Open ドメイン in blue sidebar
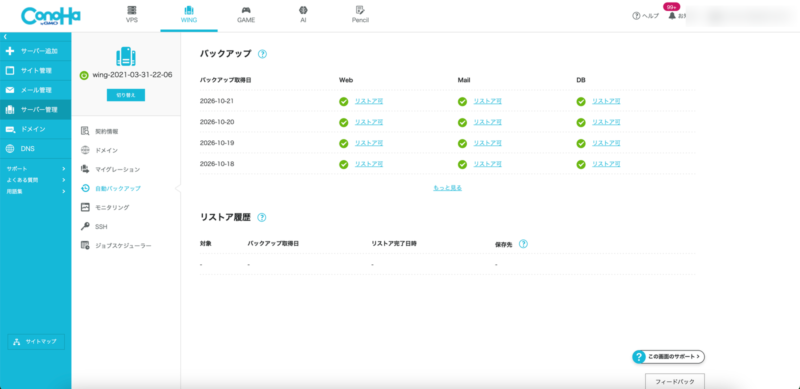Screen dimensions: 800x389 point(36,129)
